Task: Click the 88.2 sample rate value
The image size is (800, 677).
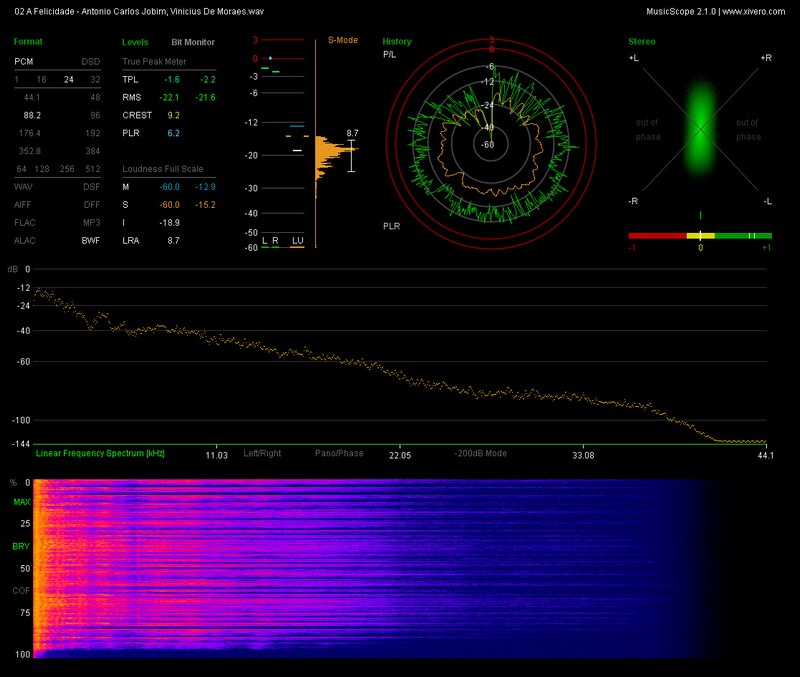Action: point(32,115)
